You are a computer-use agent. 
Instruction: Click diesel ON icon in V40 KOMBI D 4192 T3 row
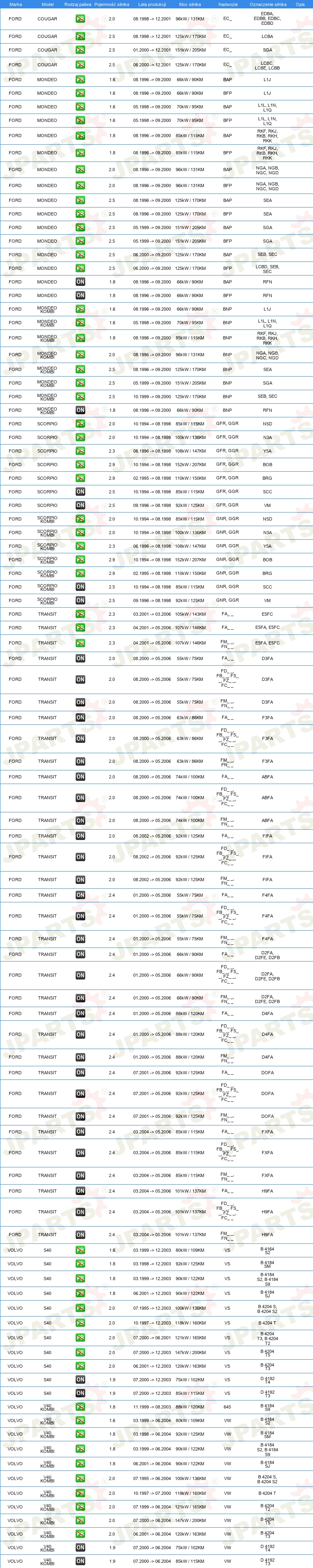coord(80,1561)
